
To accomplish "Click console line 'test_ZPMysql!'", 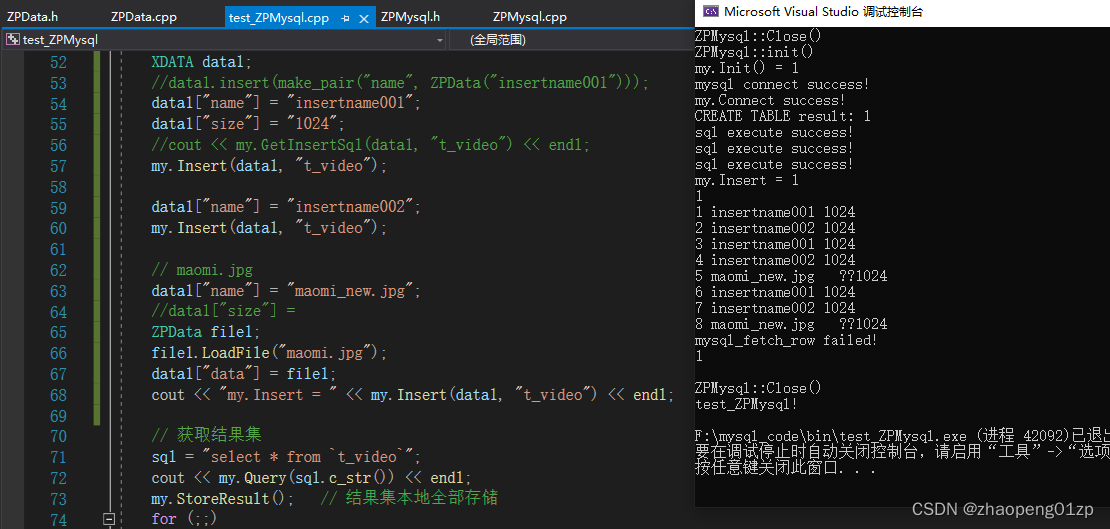I will pyautogui.click(x=747, y=404).
